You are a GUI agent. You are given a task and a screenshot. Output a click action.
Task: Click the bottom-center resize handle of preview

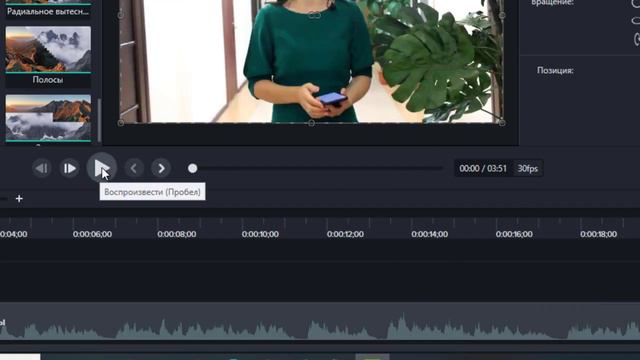pyautogui.click(x=311, y=122)
